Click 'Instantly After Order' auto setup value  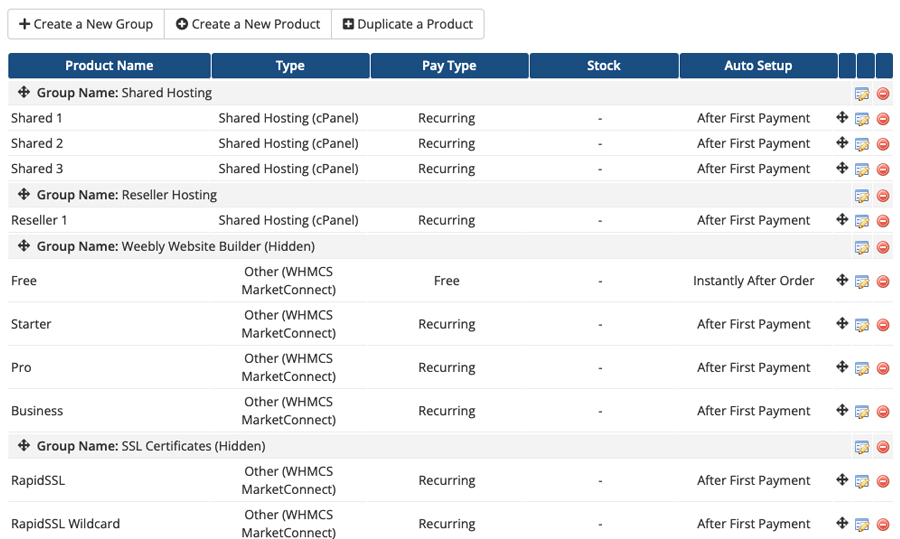754,281
